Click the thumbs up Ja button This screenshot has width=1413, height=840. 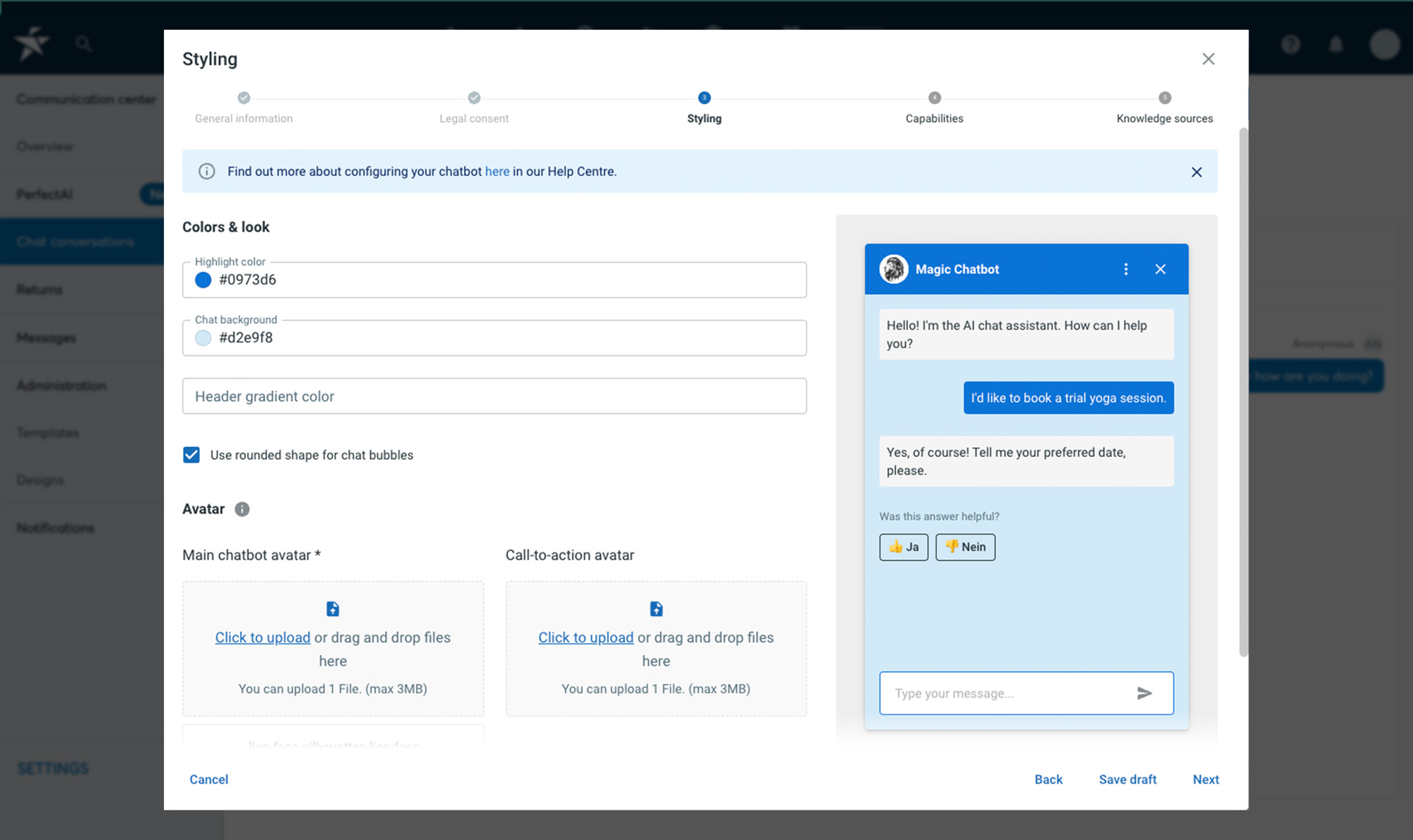click(x=904, y=547)
